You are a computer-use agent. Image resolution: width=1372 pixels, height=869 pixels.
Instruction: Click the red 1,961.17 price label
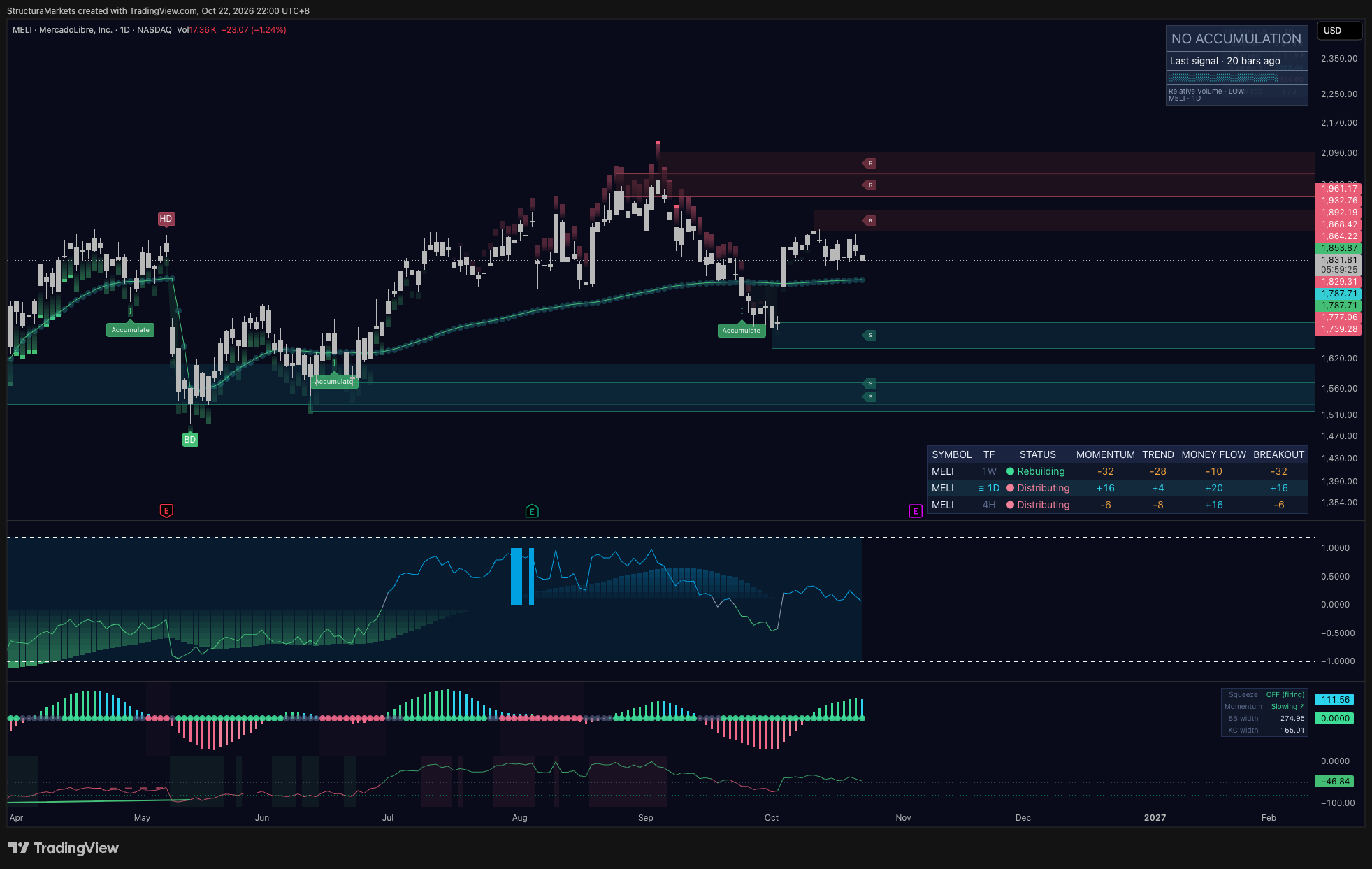(x=1338, y=189)
